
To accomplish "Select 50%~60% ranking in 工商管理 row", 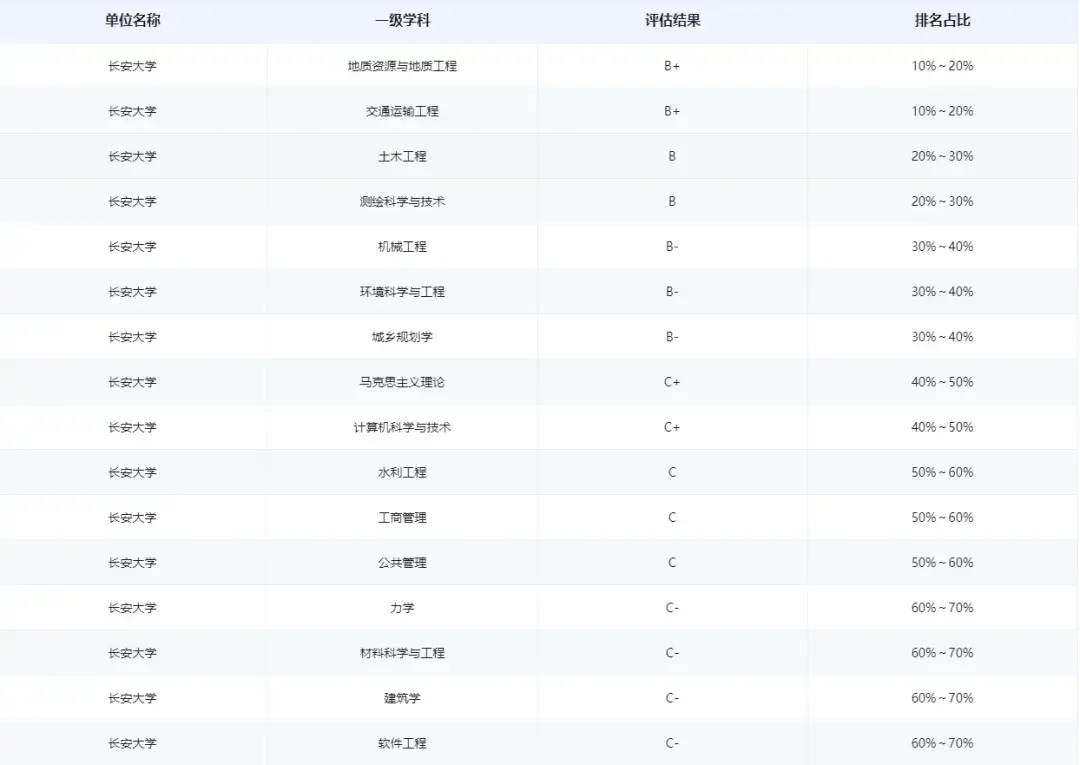I will point(942,518).
